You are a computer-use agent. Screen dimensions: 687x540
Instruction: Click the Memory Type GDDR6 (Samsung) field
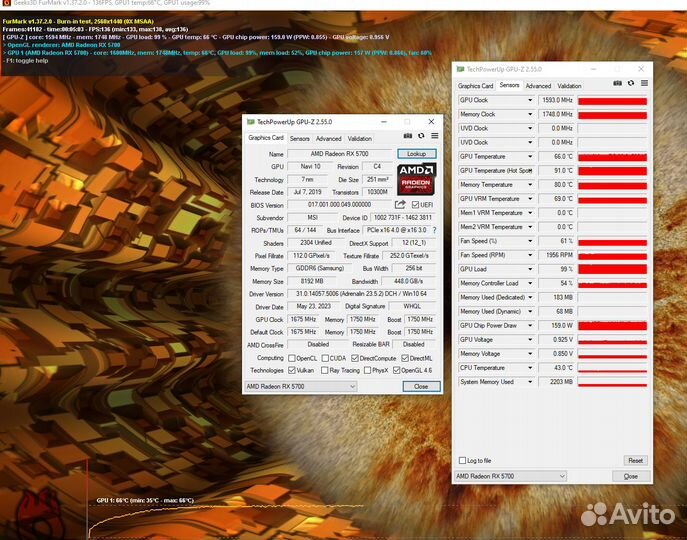coord(319,268)
